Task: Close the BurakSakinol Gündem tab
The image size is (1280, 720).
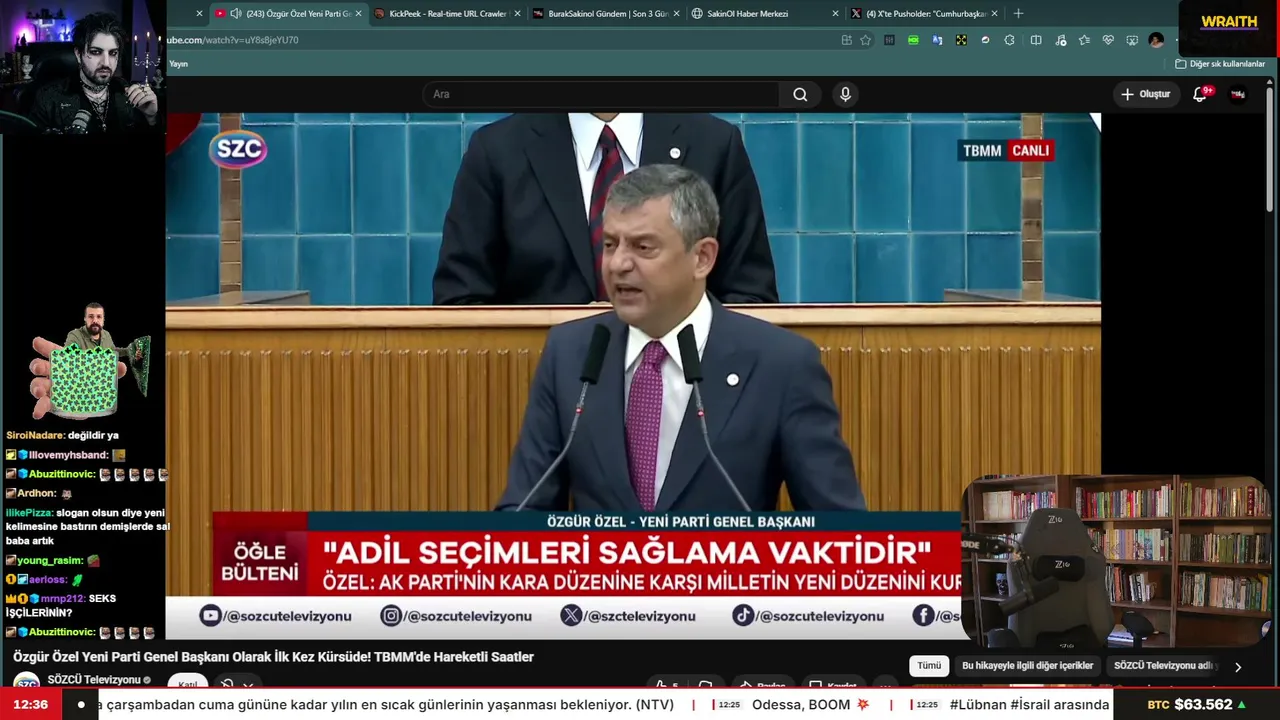Action: coord(676,14)
